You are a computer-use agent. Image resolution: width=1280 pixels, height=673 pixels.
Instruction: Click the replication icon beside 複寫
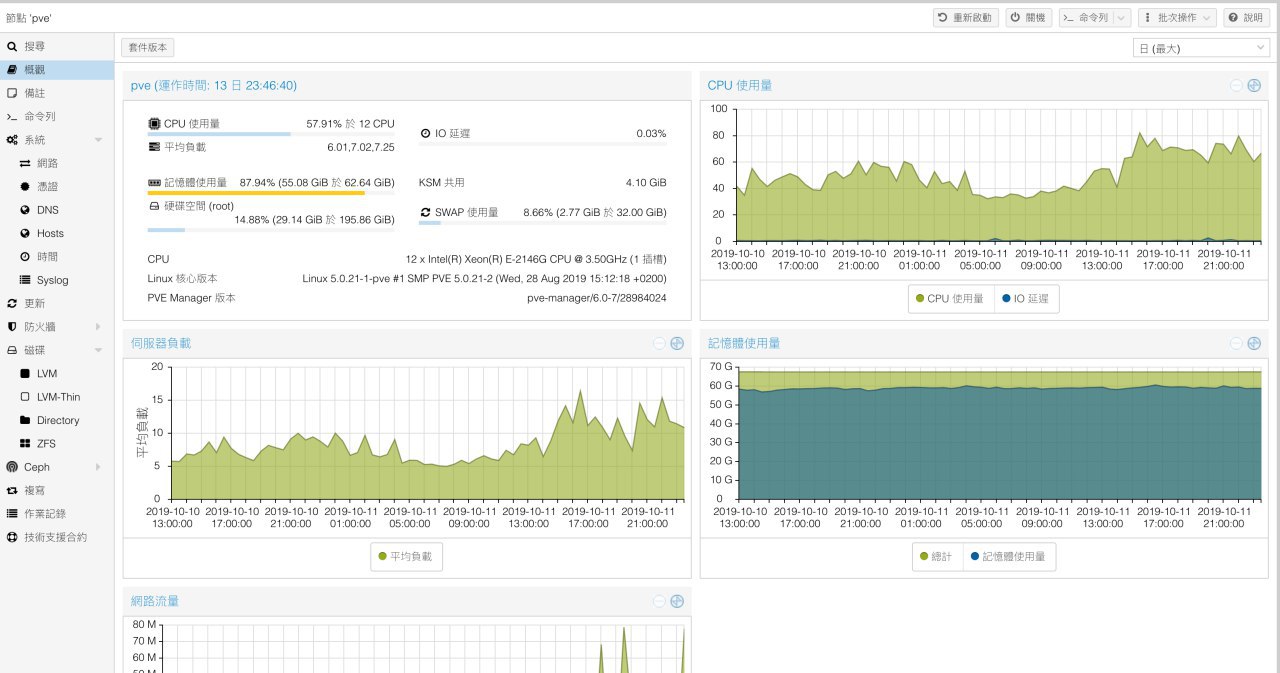click(x=12, y=490)
